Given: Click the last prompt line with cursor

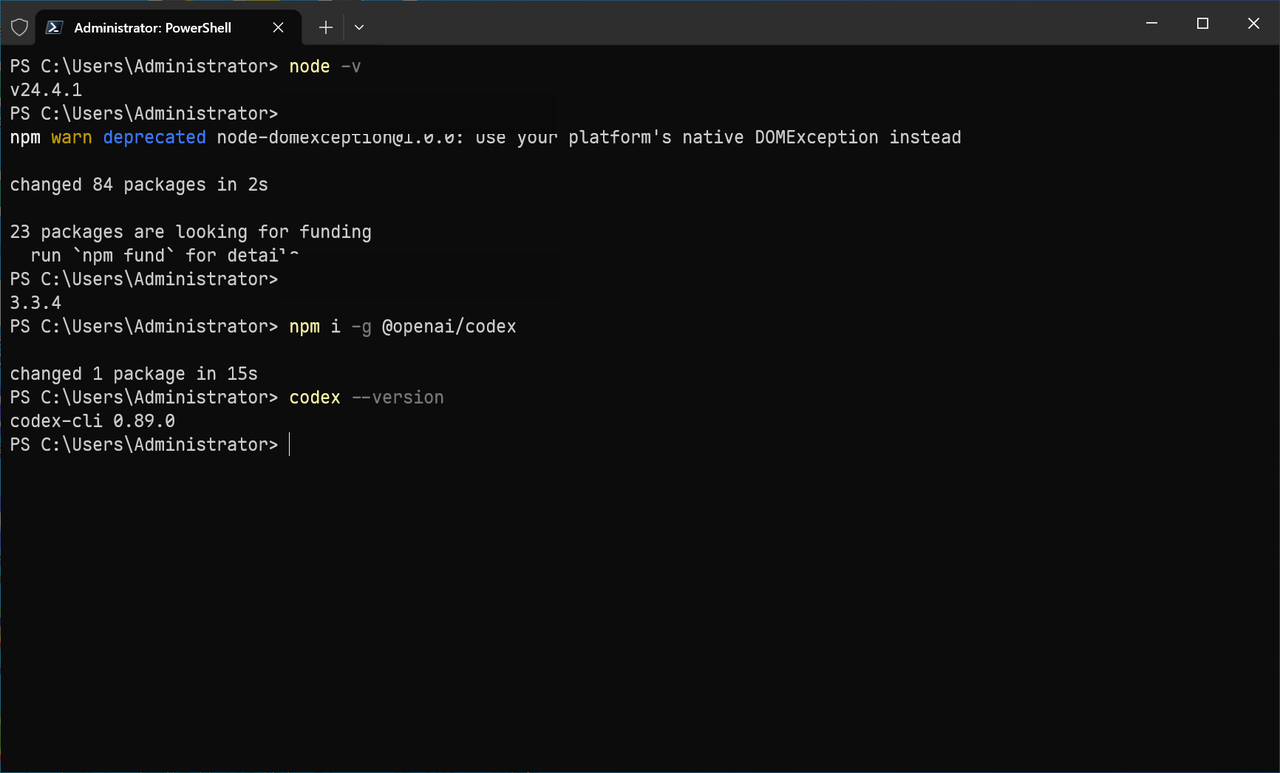Looking at the screenshot, I should pos(150,444).
